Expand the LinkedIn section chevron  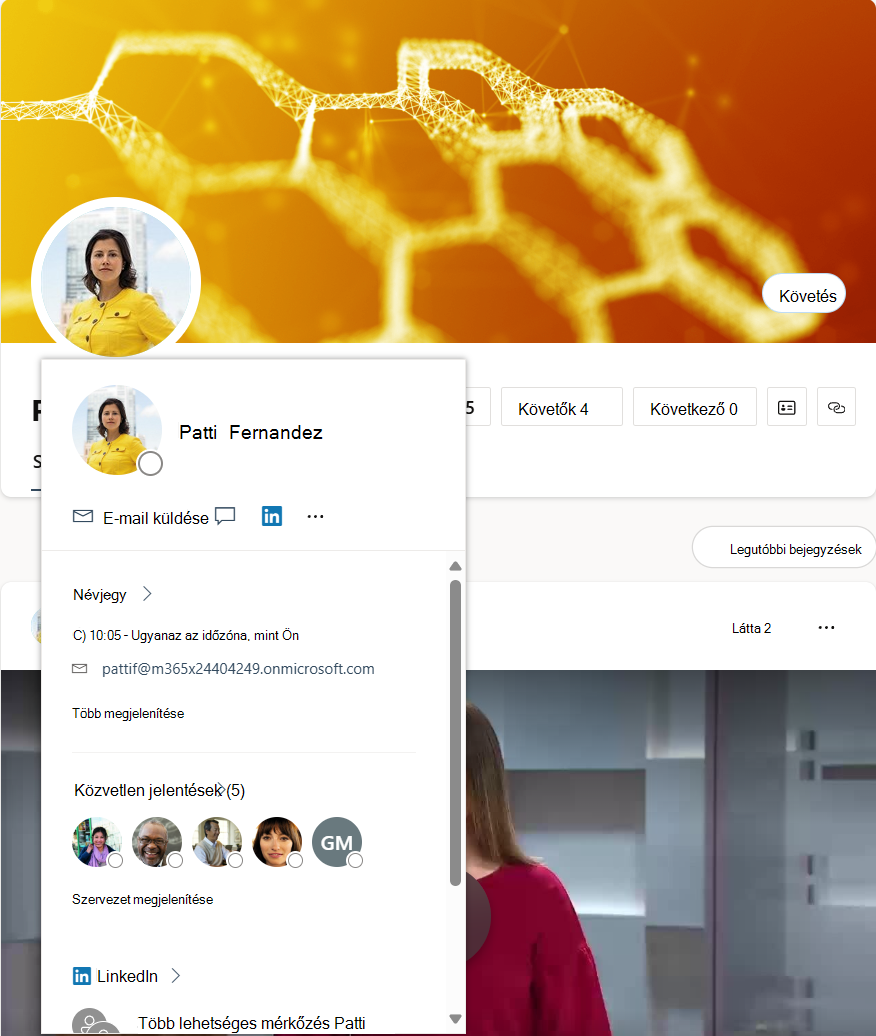tap(176, 975)
